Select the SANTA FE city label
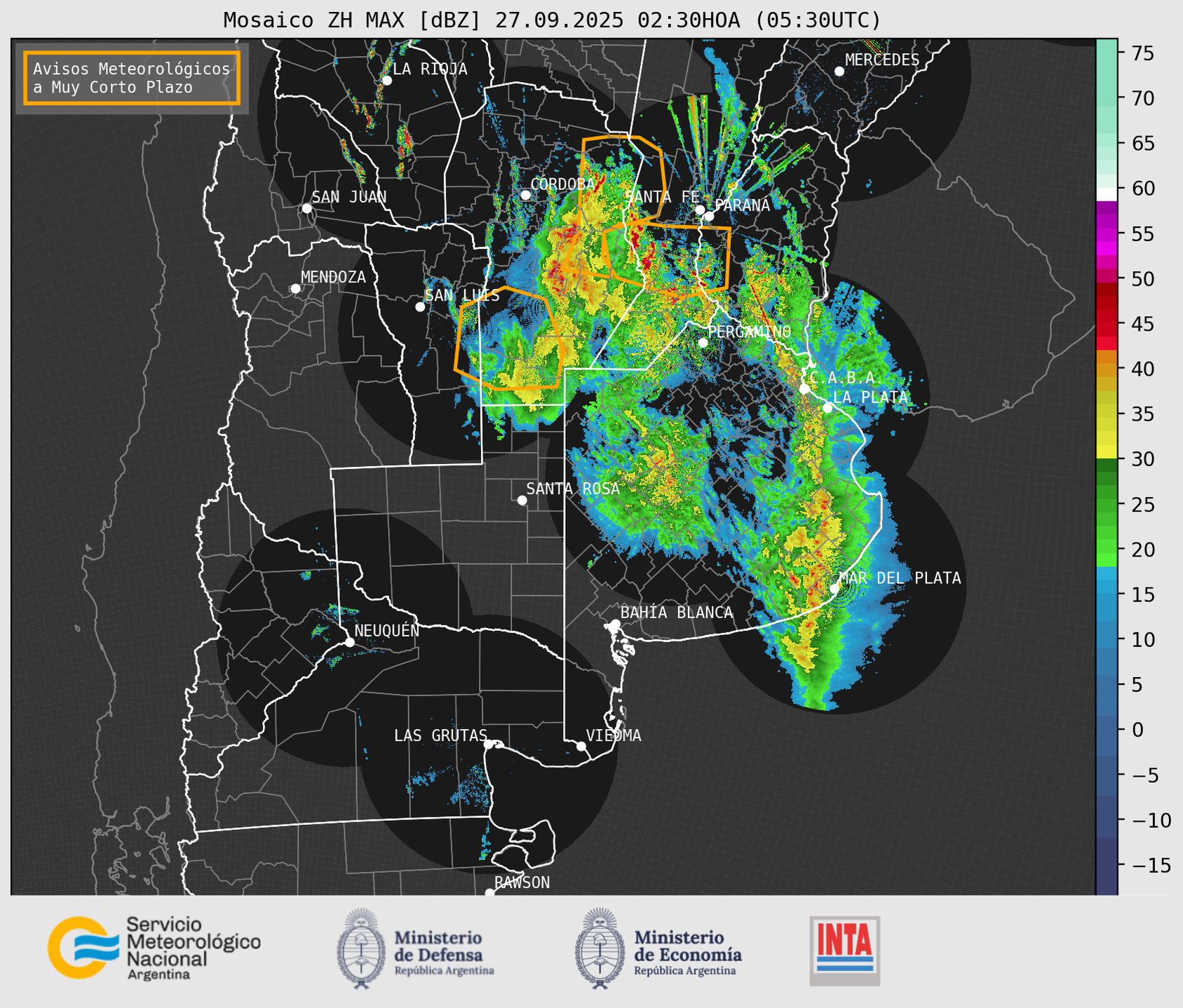 (663, 197)
